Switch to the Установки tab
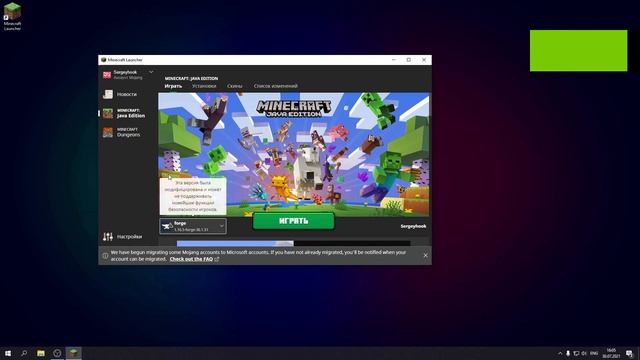This screenshot has width=640, height=360. click(204, 86)
